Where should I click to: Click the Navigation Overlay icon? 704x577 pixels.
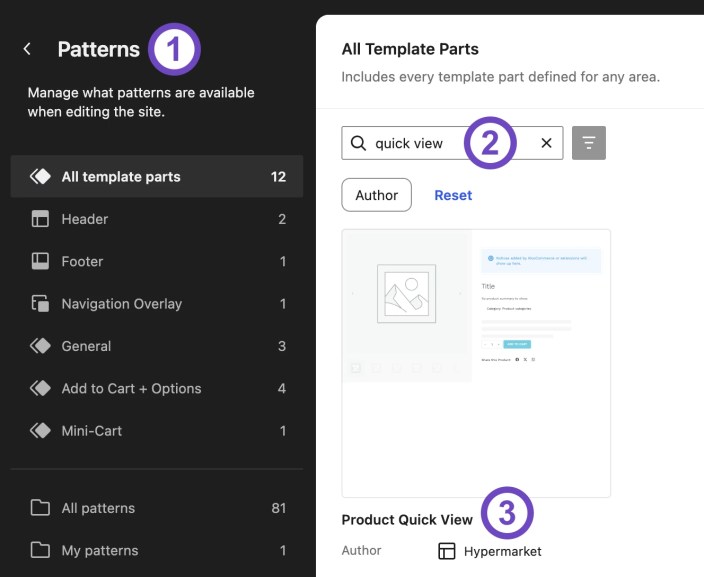pyautogui.click(x=40, y=304)
